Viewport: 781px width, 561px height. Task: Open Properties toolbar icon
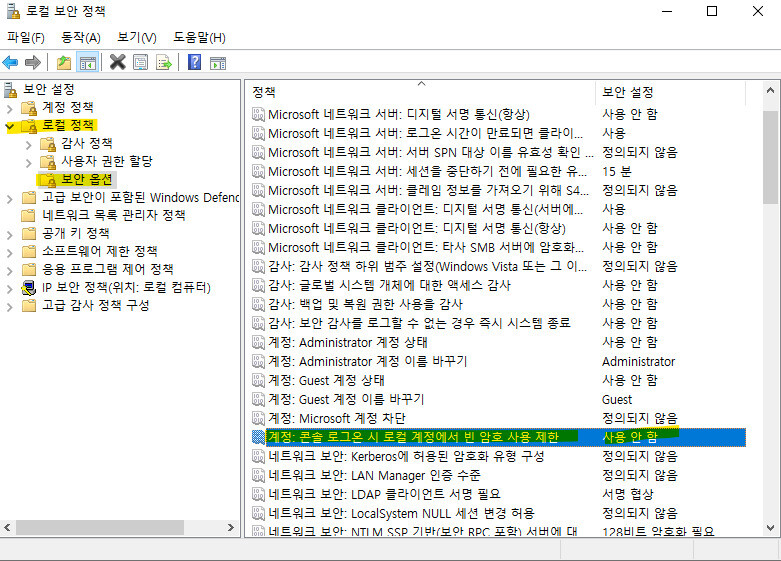tap(141, 63)
